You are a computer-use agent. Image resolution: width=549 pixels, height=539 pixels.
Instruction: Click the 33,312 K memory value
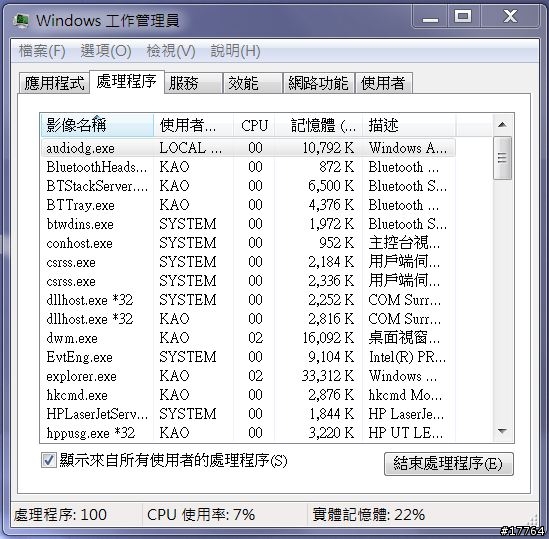pyautogui.click(x=328, y=376)
